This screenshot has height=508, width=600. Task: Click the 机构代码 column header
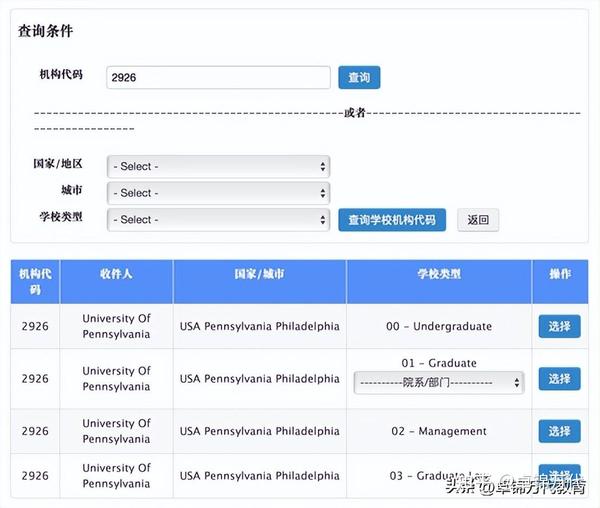coord(35,282)
